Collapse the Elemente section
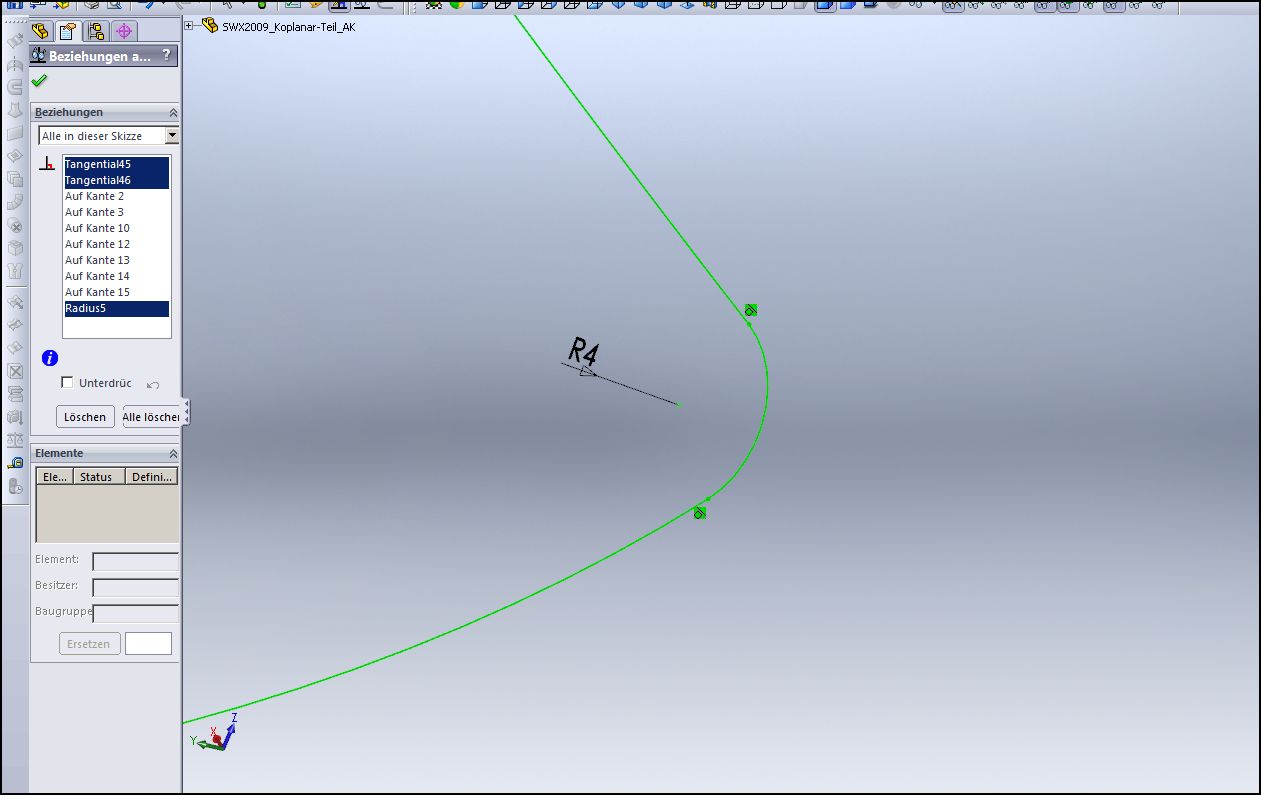 tap(173, 454)
